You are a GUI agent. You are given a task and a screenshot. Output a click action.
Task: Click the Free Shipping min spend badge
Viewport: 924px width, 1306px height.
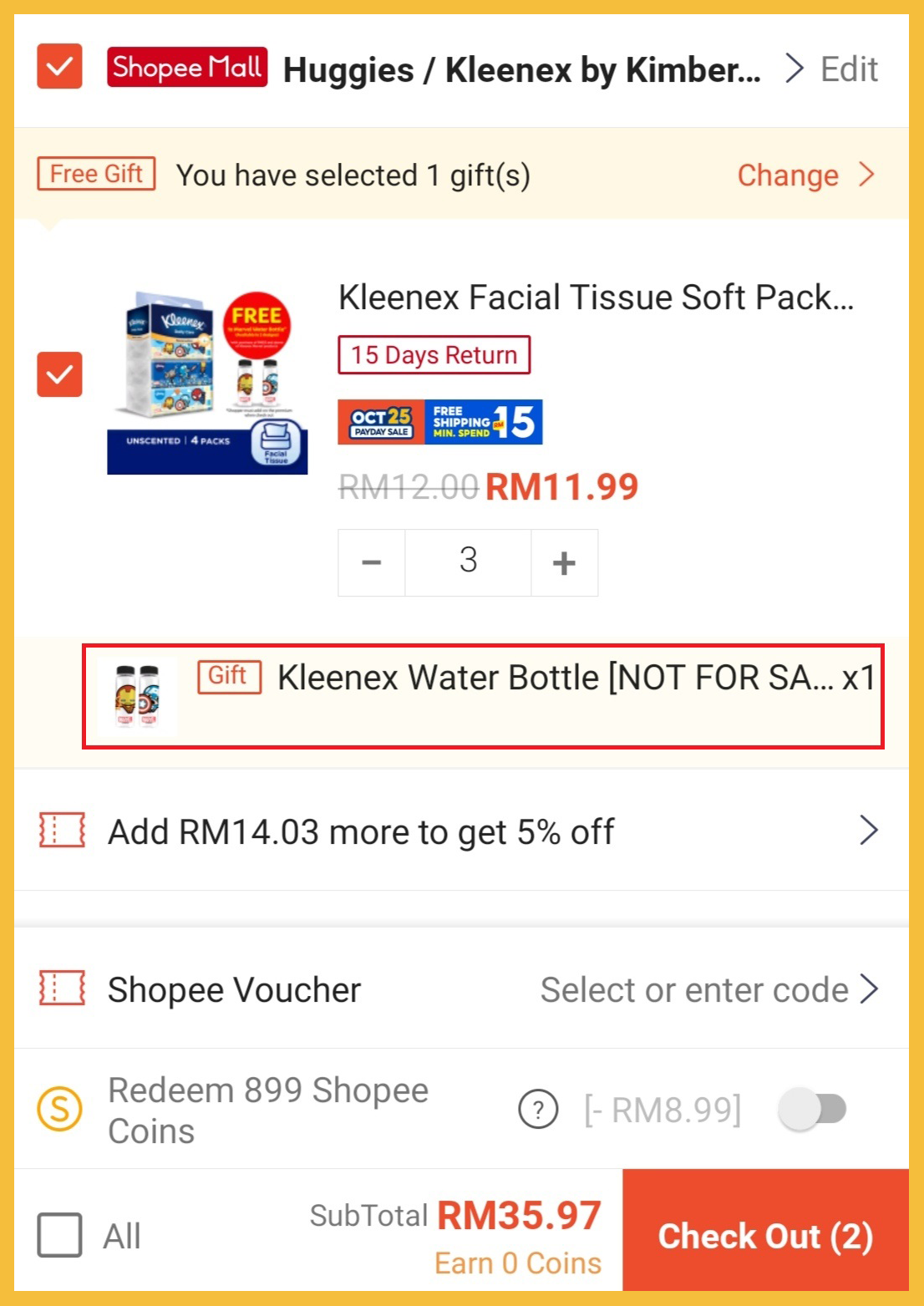(x=484, y=422)
